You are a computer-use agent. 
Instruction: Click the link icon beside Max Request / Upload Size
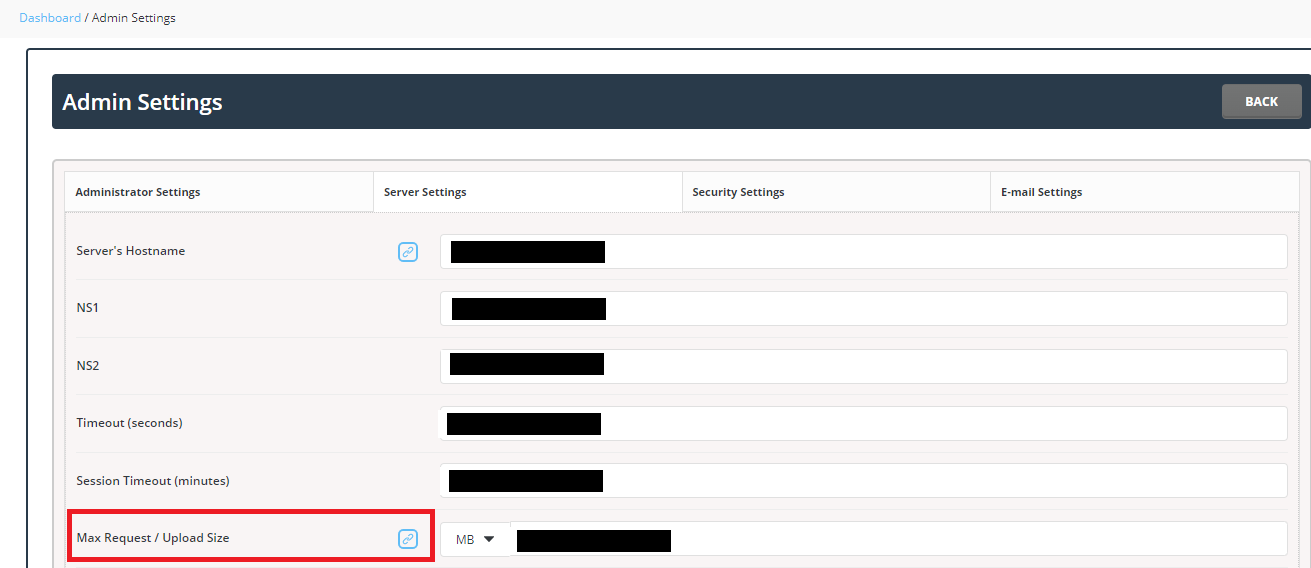pos(408,539)
